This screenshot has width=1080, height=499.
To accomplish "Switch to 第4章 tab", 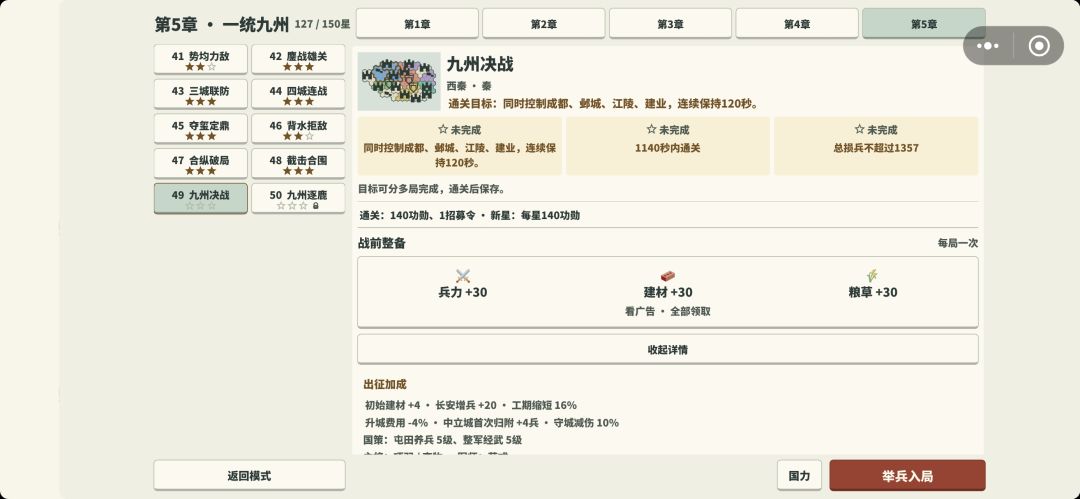I will pos(797,24).
